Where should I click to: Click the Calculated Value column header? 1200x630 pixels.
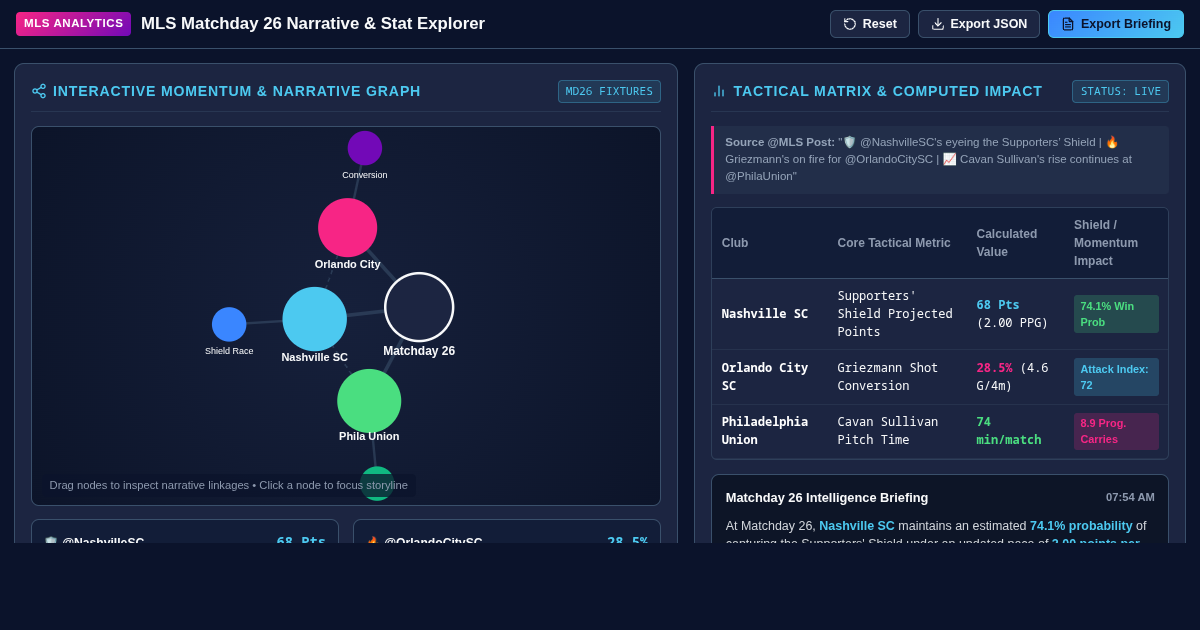coord(1007,243)
